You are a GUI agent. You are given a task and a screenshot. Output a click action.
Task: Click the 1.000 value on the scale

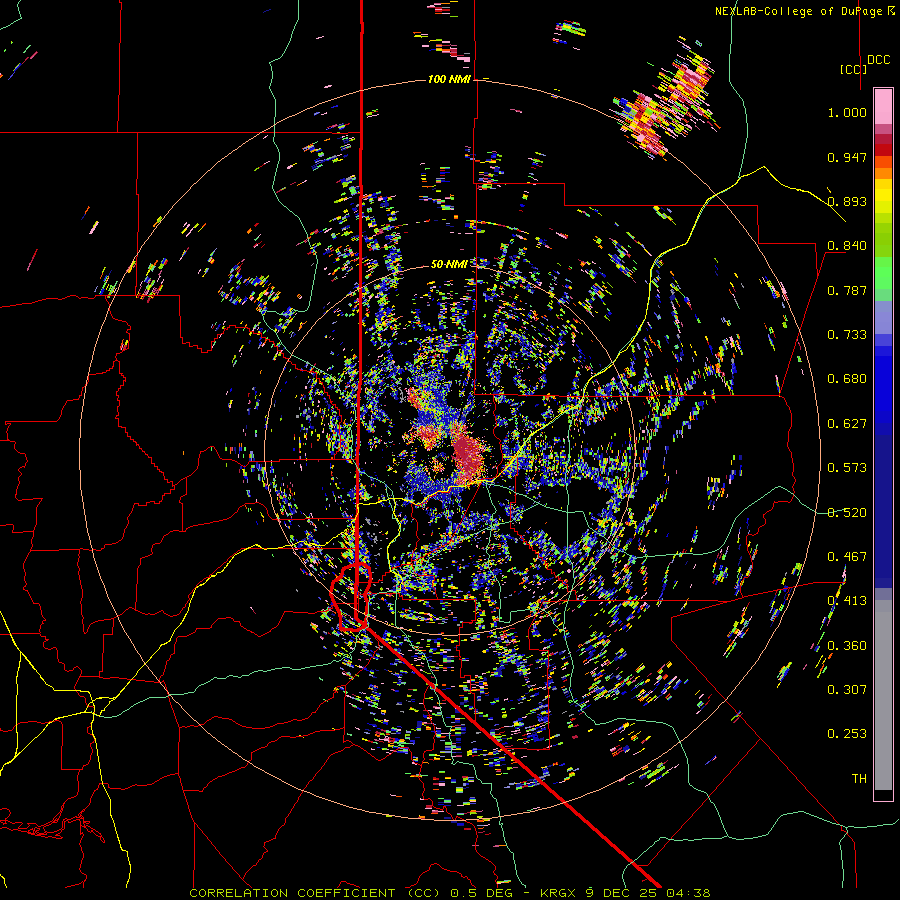pyautogui.click(x=847, y=112)
